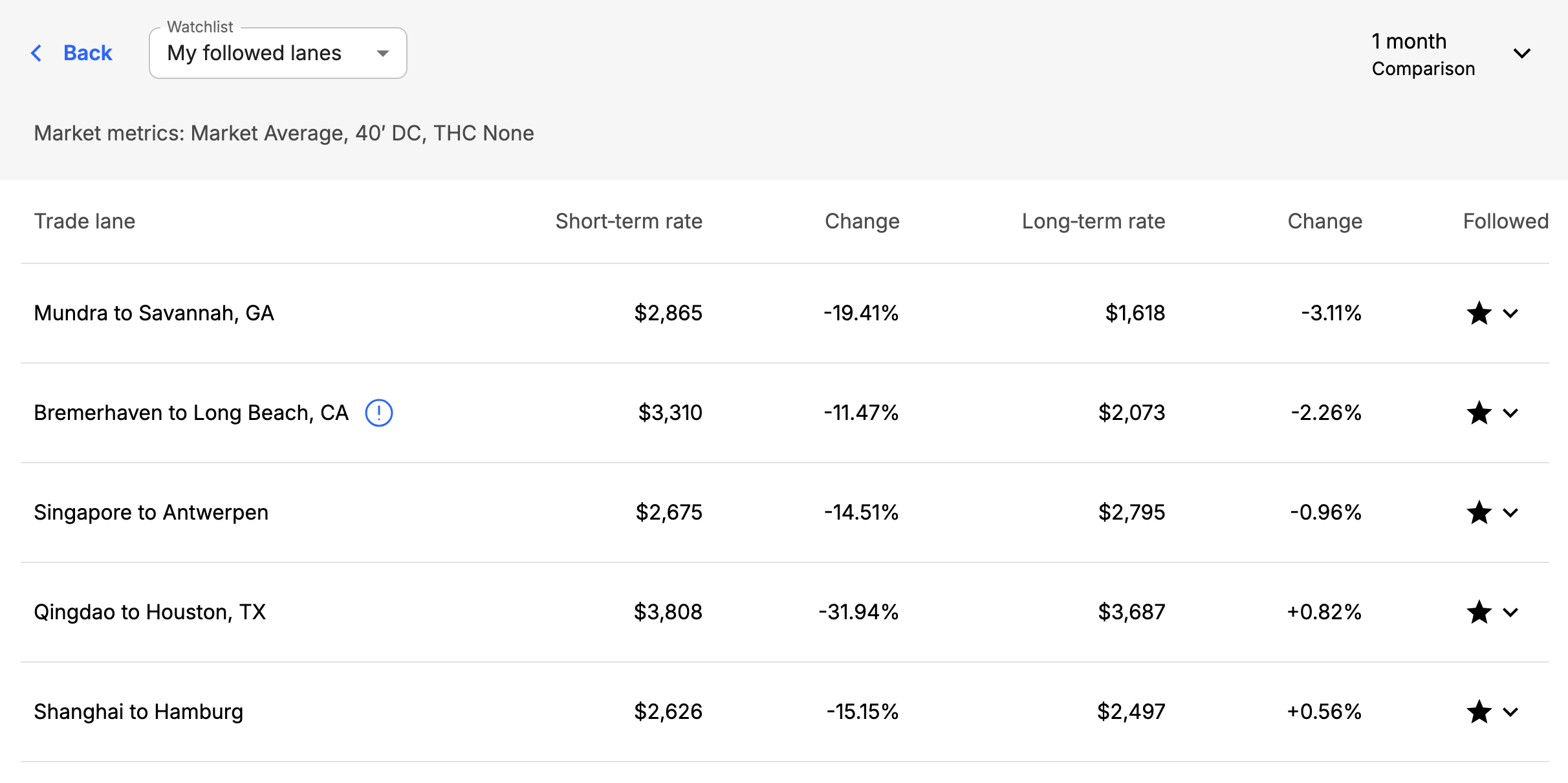Open the Qingdao to Houston, TX lane
Screen dimensions: 1568x783
click(150, 612)
